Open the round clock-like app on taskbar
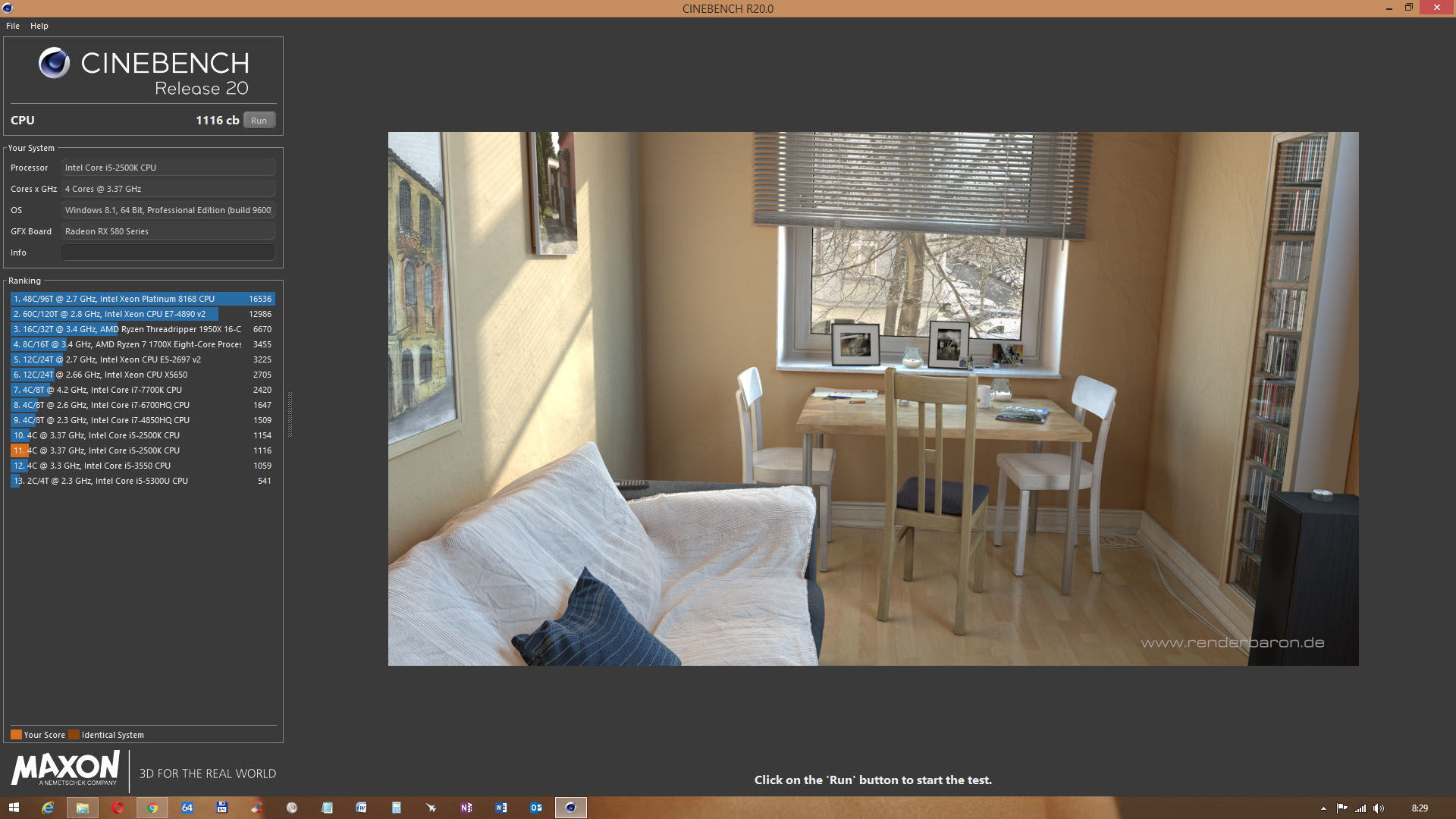 click(x=292, y=808)
